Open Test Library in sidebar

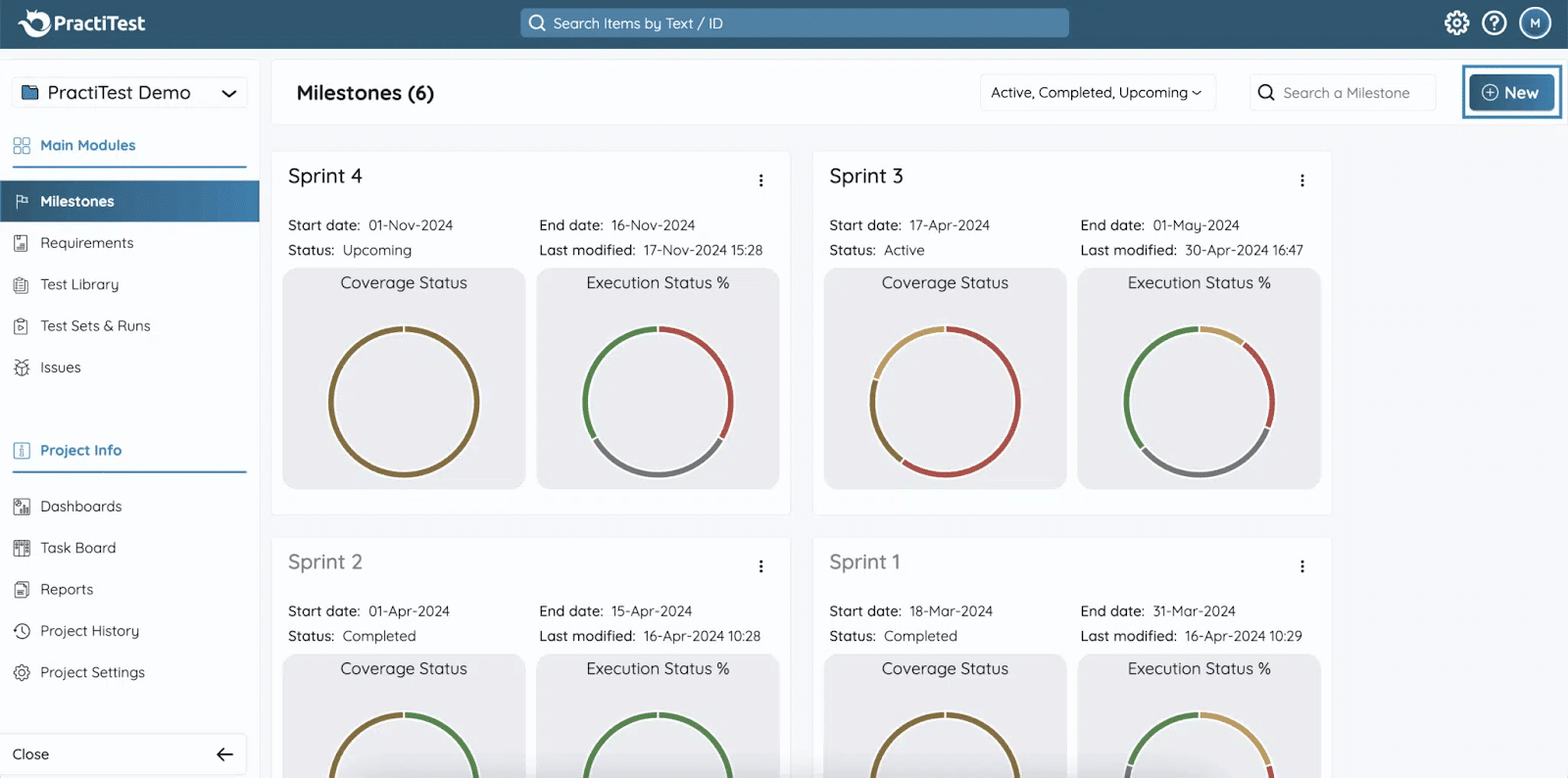tap(79, 285)
